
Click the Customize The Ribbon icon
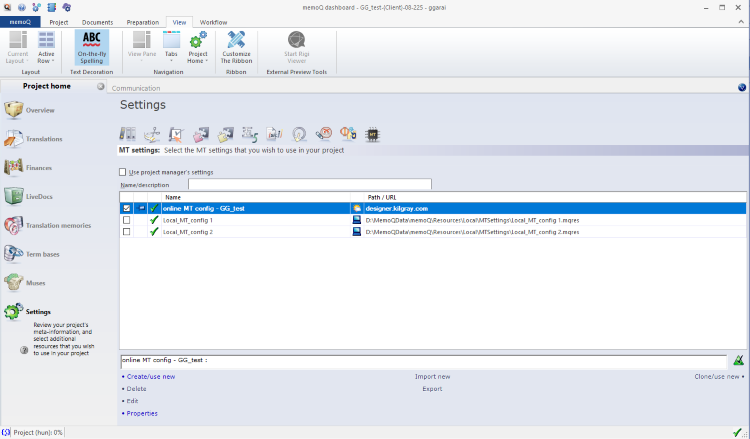pyautogui.click(x=235, y=46)
